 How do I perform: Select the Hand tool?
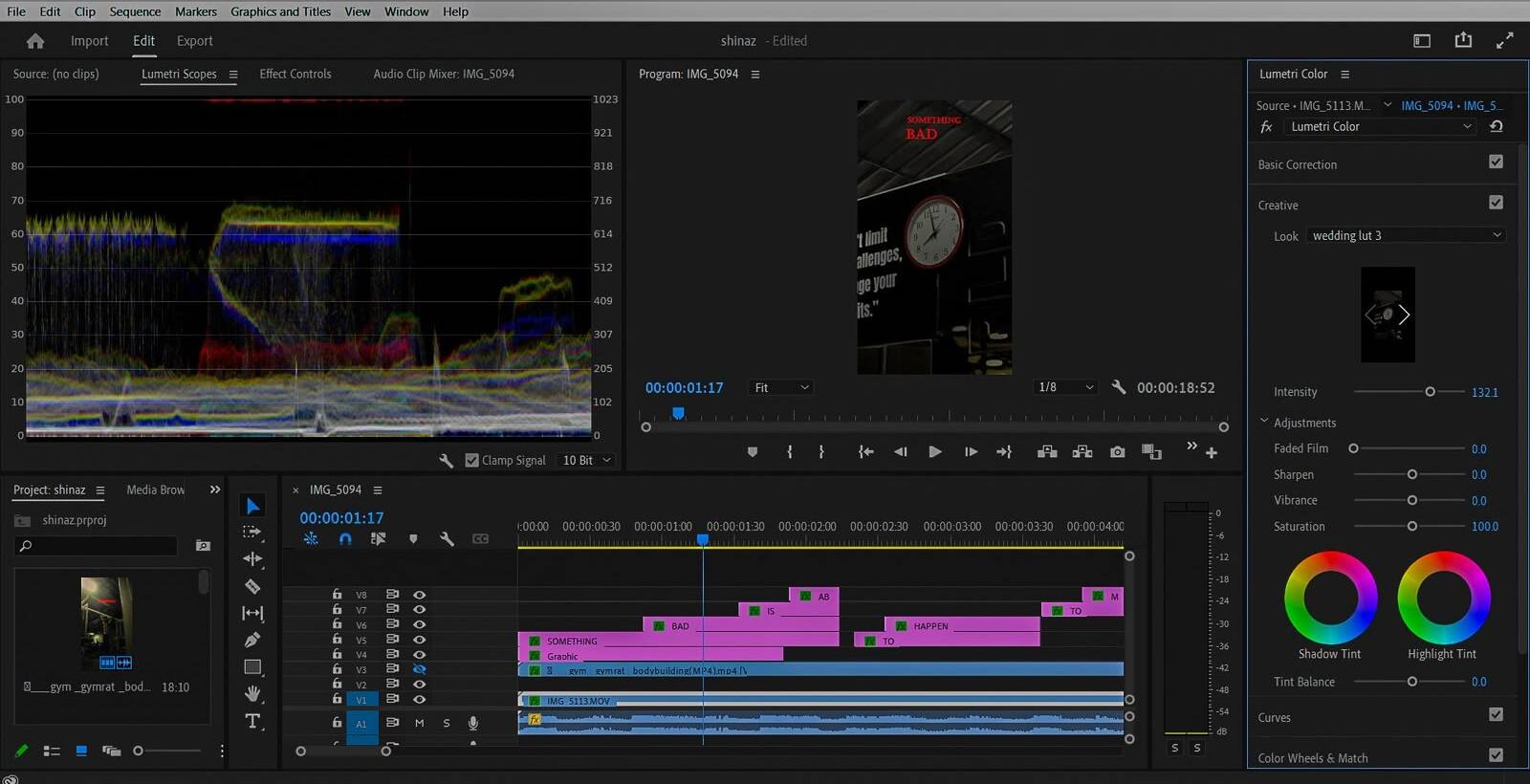pyautogui.click(x=252, y=693)
